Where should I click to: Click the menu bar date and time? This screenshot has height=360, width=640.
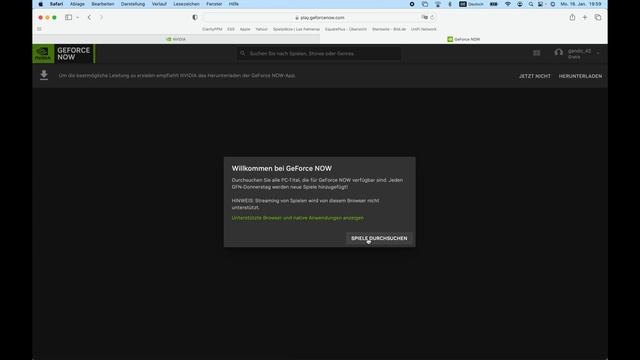[x=581, y=4]
